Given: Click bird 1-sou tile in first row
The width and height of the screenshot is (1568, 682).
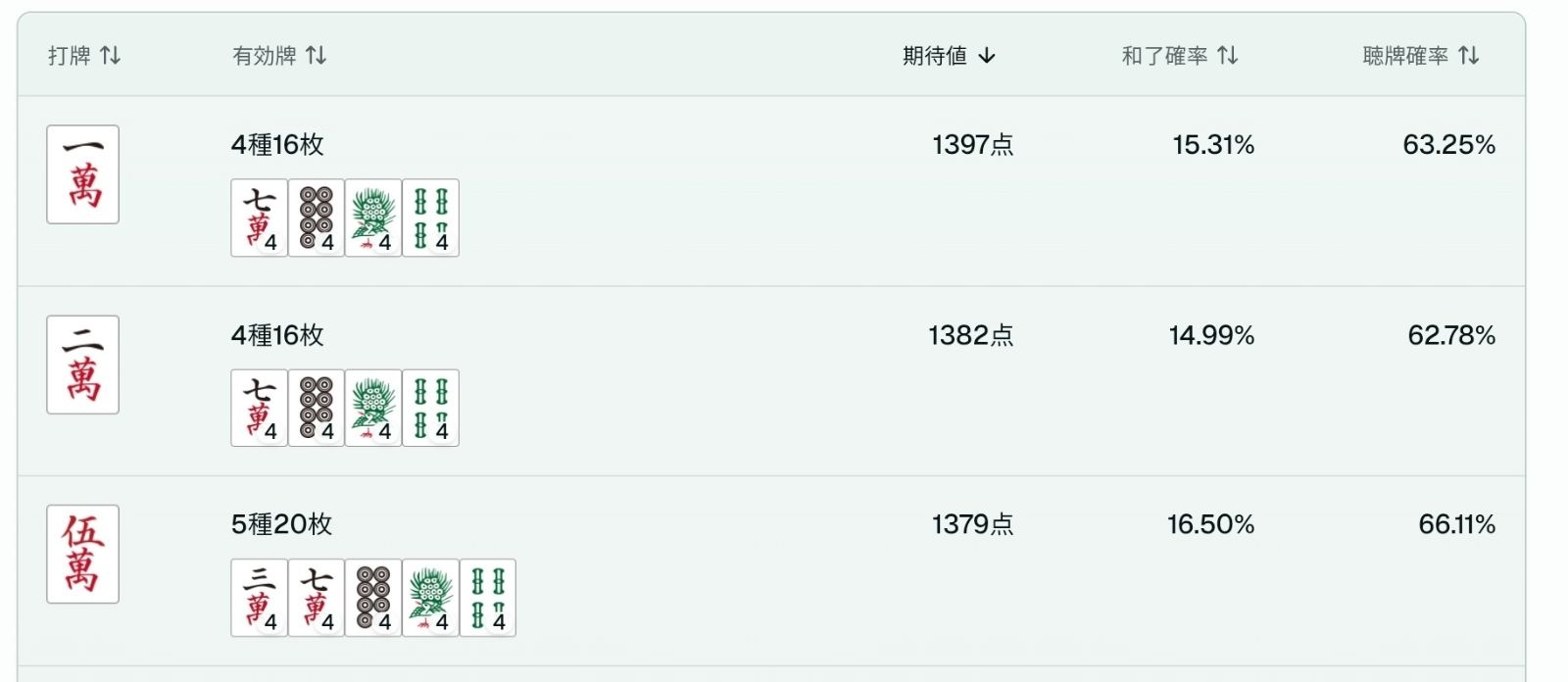Looking at the screenshot, I should 373,218.
